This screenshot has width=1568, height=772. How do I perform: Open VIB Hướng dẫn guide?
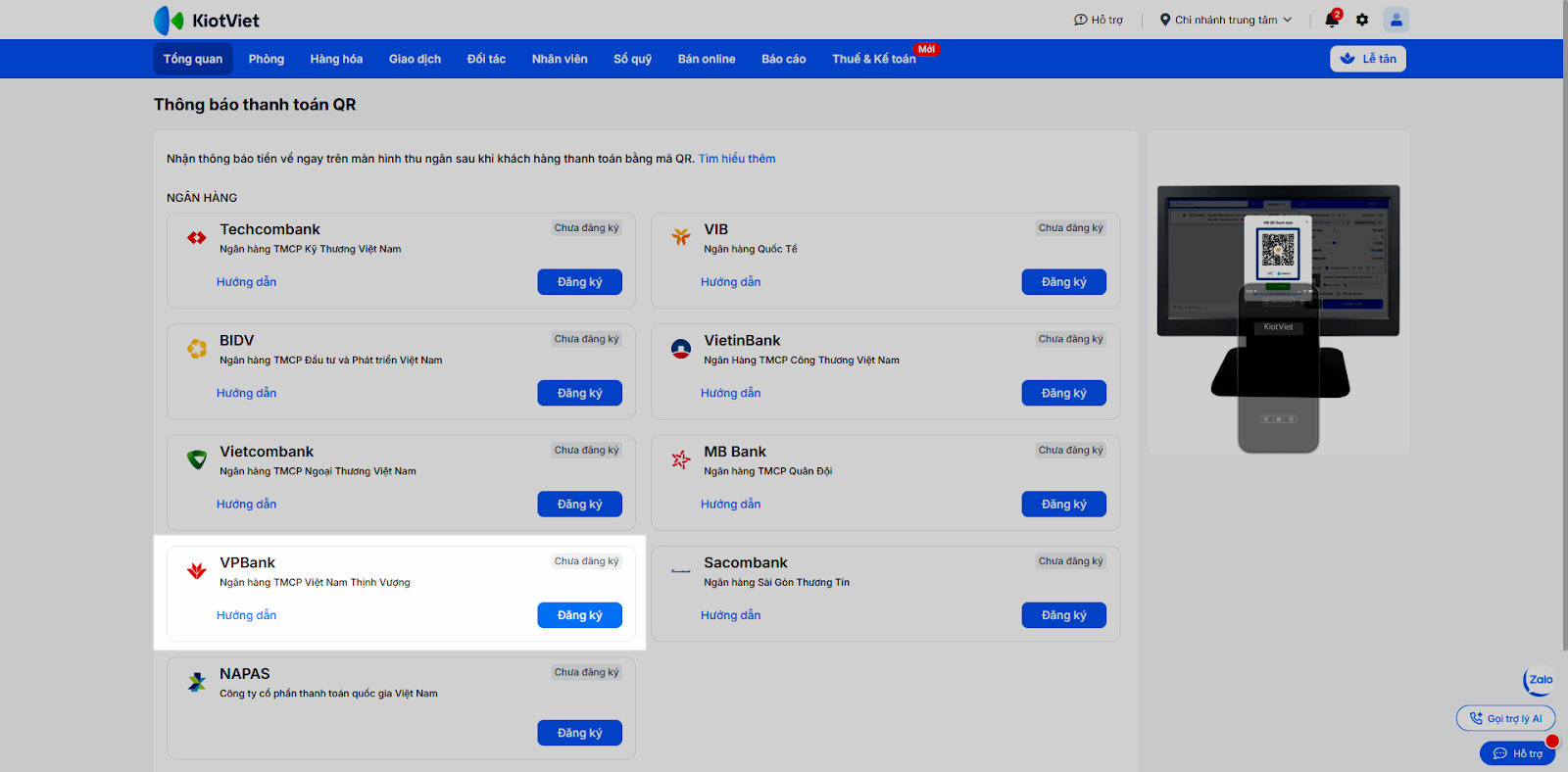pyautogui.click(x=731, y=282)
